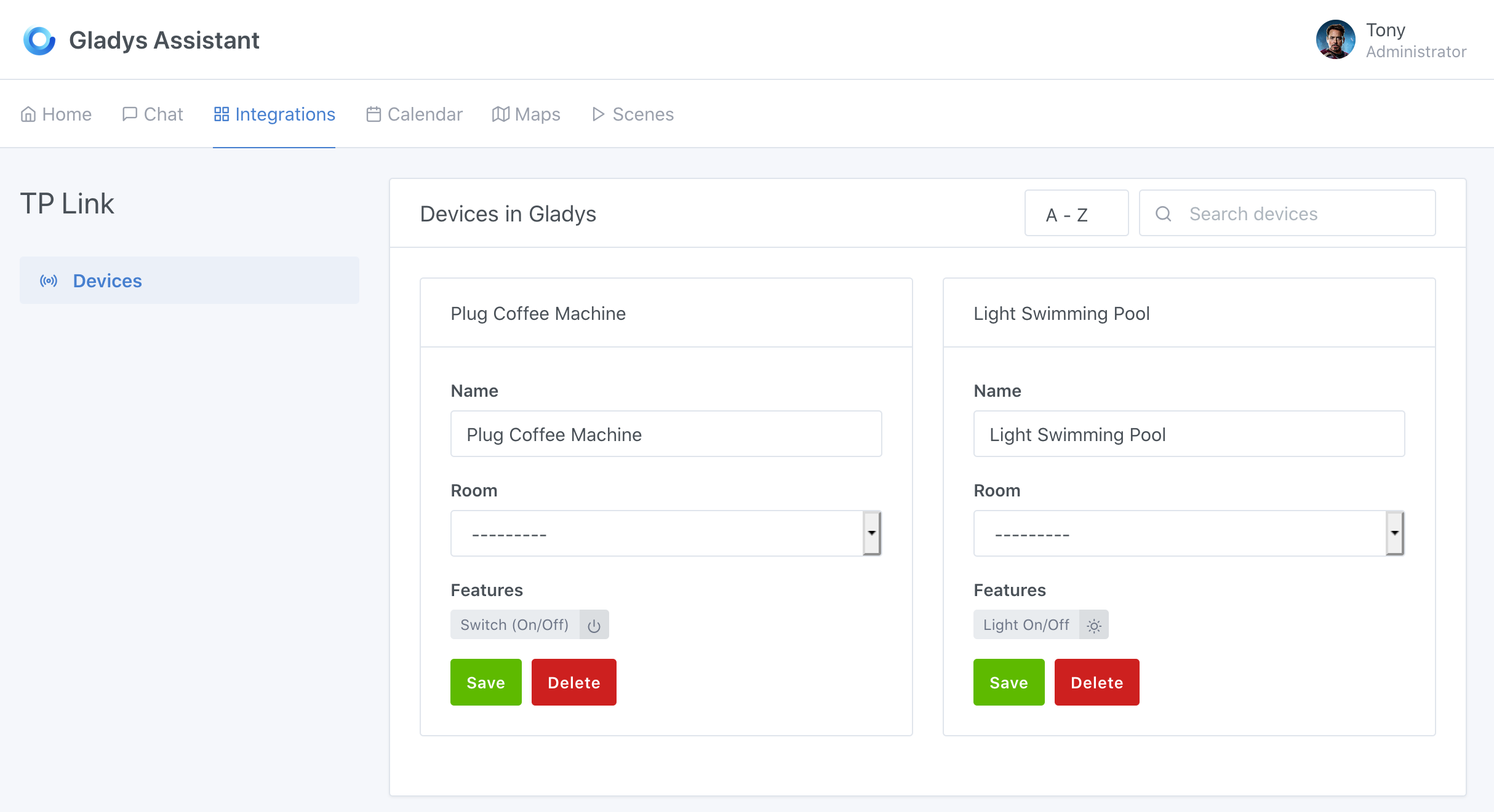
Task: Toggle the Switch On/Off feature icon
Action: pos(593,625)
